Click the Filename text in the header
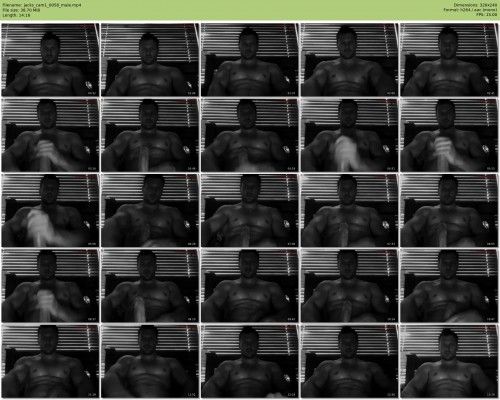This screenshot has height=400, width=500. pyautogui.click(x=42, y=5)
